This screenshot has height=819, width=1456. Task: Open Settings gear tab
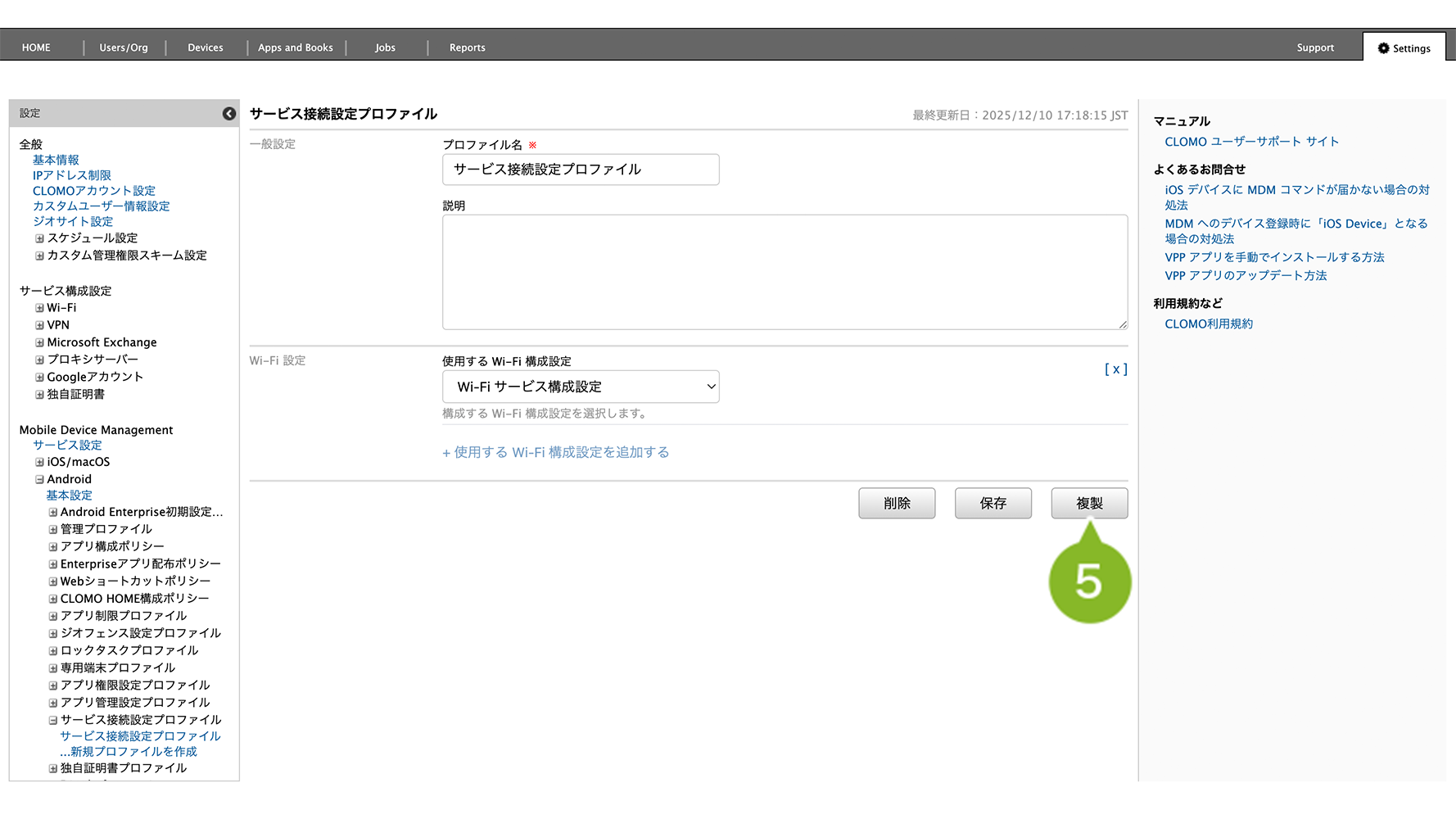(1404, 48)
